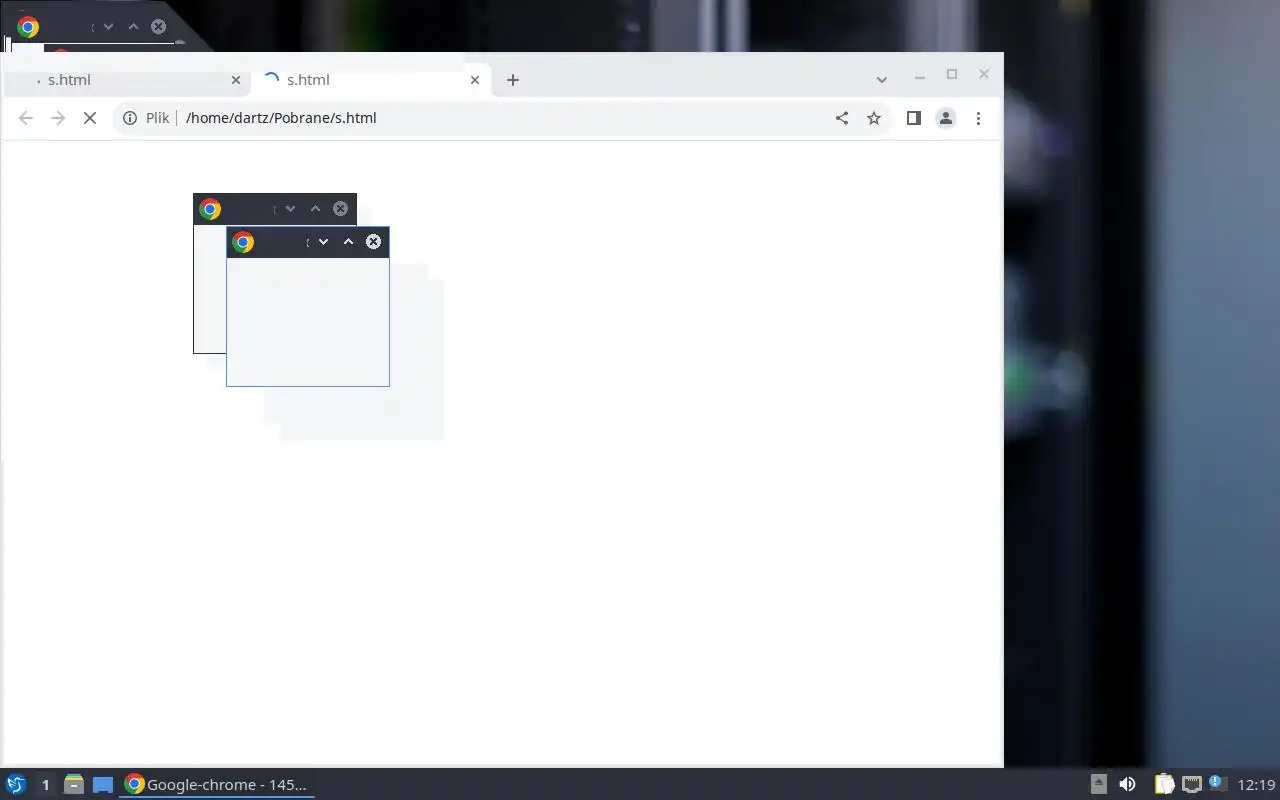Viewport: 1280px width, 800px height.
Task: Click the up chevron on the front popup window
Action: [x=348, y=242]
